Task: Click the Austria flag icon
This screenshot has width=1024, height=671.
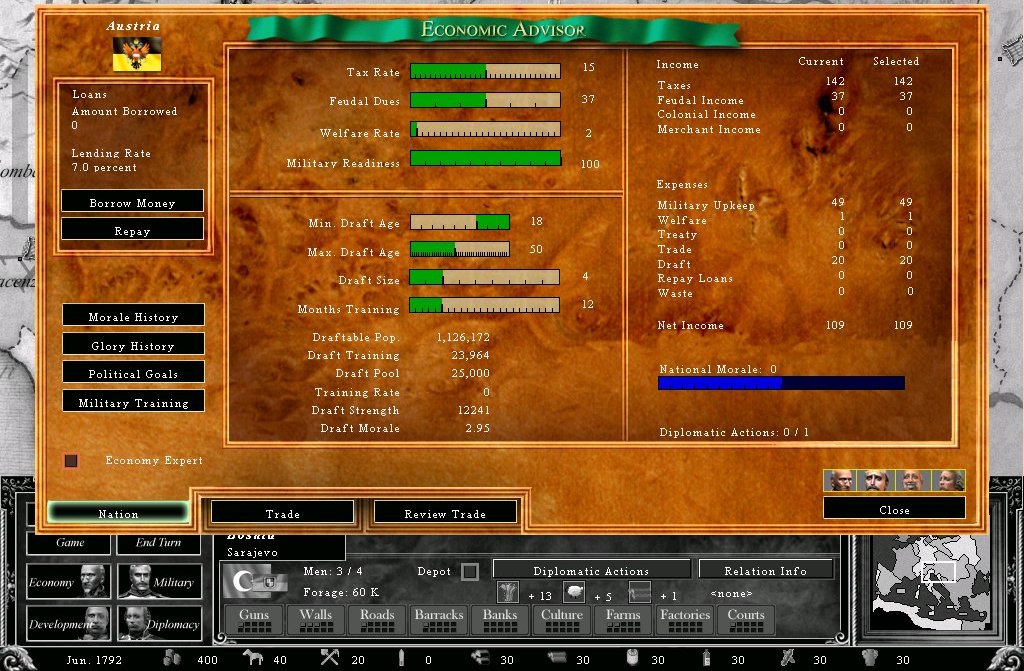Action: pyautogui.click(x=137, y=54)
